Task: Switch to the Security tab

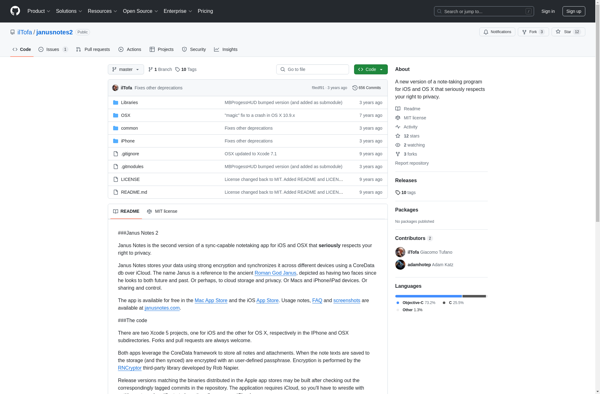Action: (x=194, y=49)
